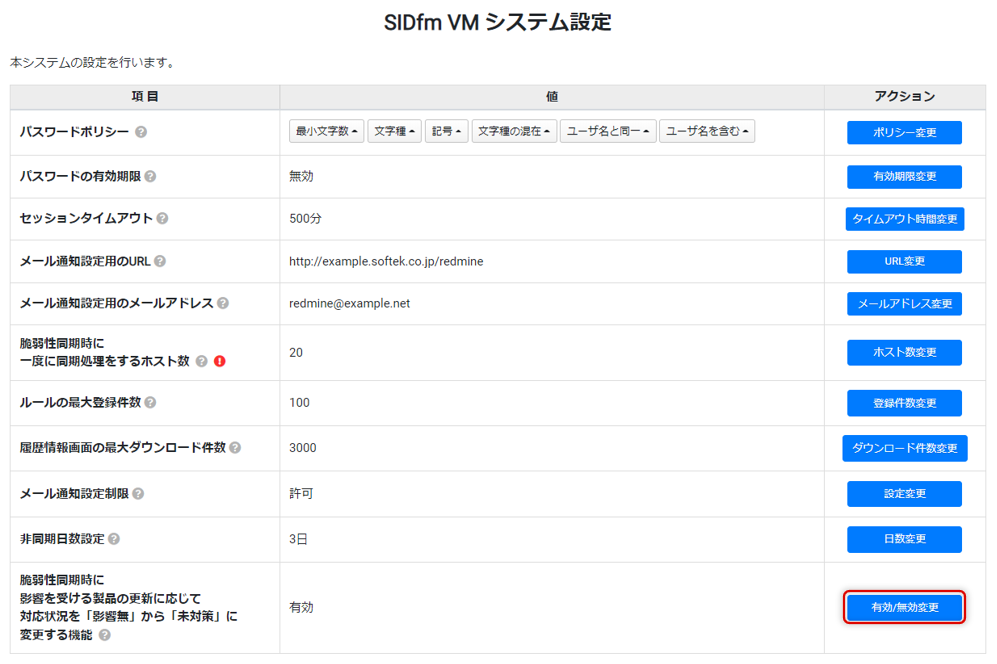Click help icon beside 非同期日数設定
This screenshot has width=997, height=664.
114,539
